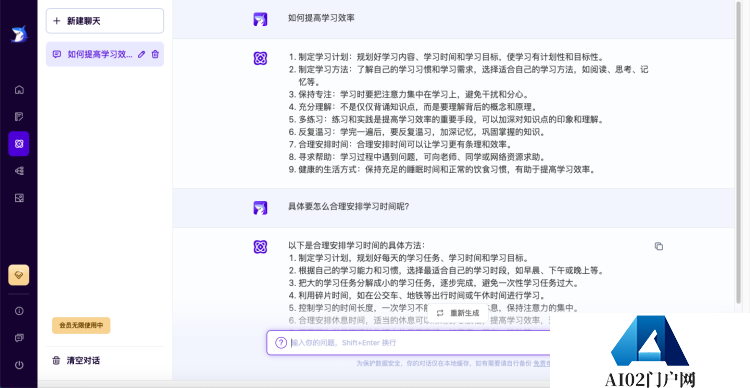Focus the question input field
The height and width of the screenshot is (388, 750).
click(408, 343)
